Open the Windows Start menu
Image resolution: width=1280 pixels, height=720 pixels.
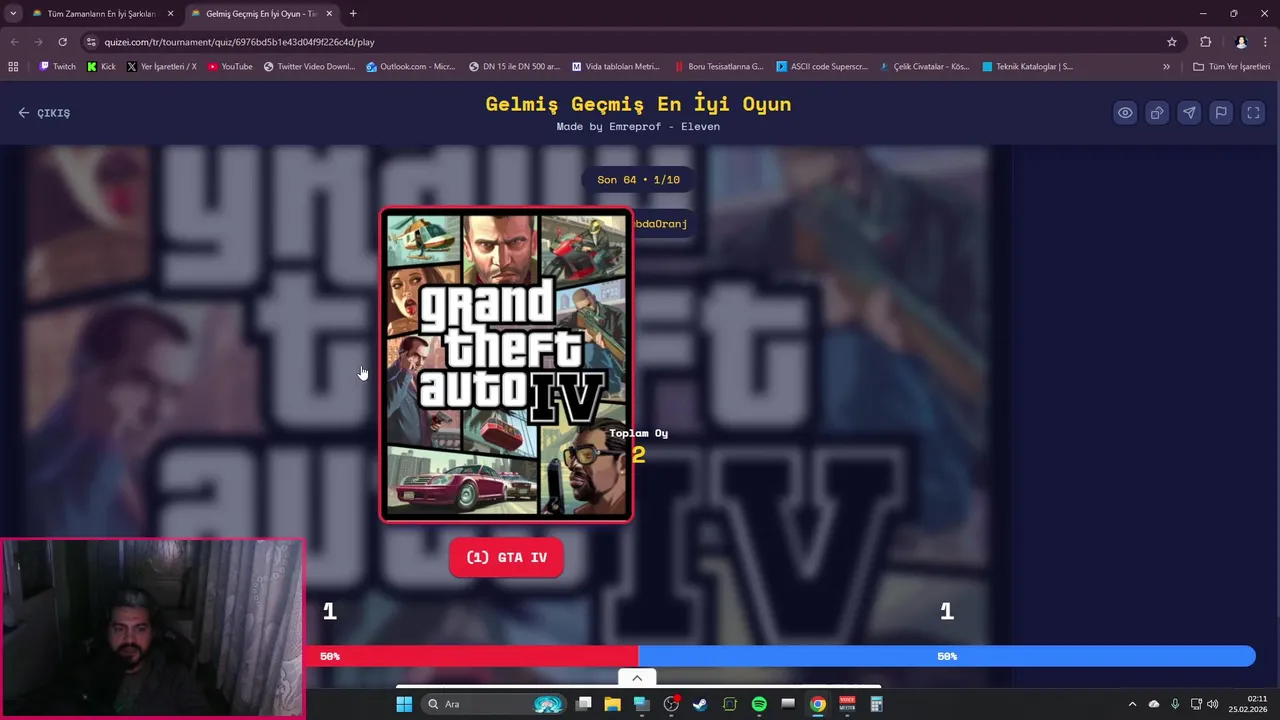[x=404, y=704]
